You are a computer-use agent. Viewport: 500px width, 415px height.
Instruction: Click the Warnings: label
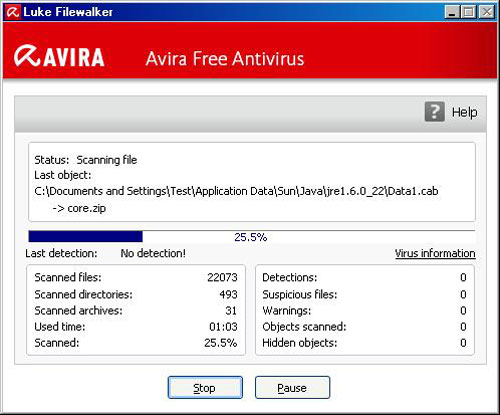[287, 311]
